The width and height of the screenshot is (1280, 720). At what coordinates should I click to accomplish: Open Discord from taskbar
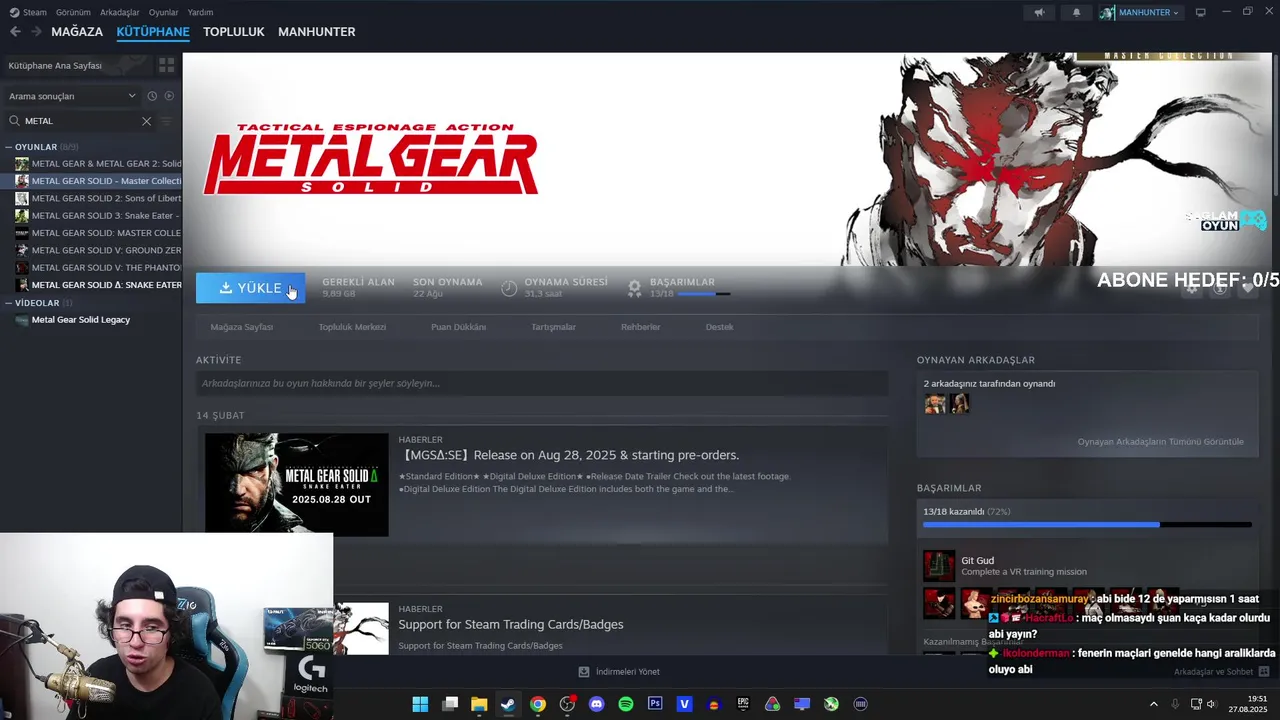(597, 704)
